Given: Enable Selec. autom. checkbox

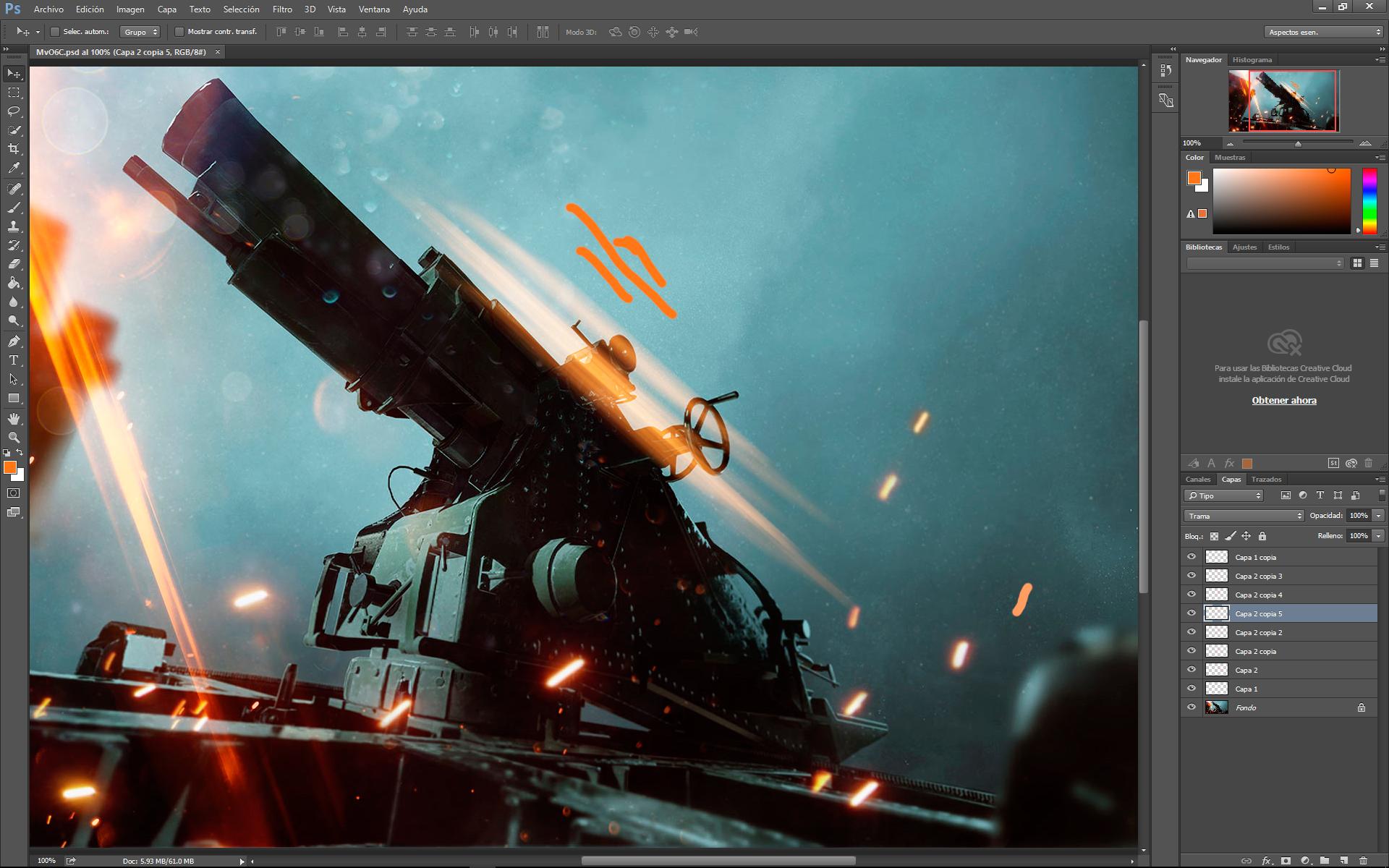Looking at the screenshot, I should [x=55, y=32].
